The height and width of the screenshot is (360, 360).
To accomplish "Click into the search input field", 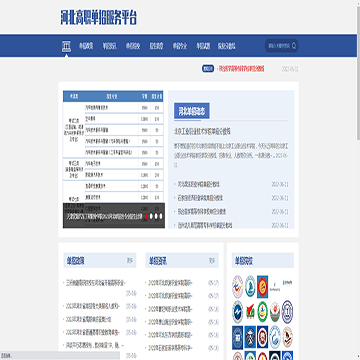I will (279, 46).
